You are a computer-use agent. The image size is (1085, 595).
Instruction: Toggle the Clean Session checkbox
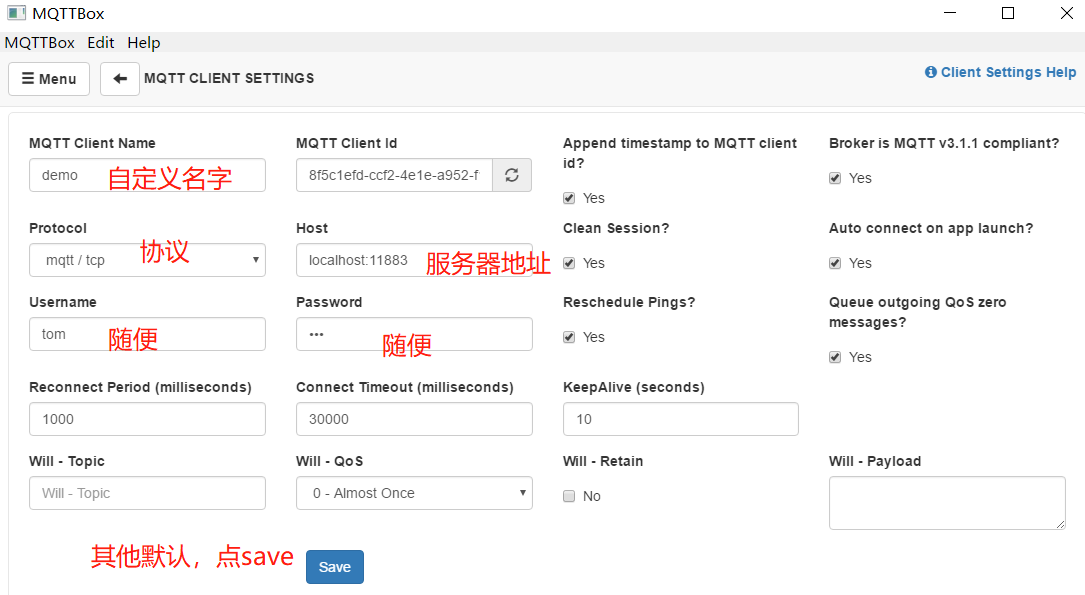pyautogui.click(x=569, y=264)
